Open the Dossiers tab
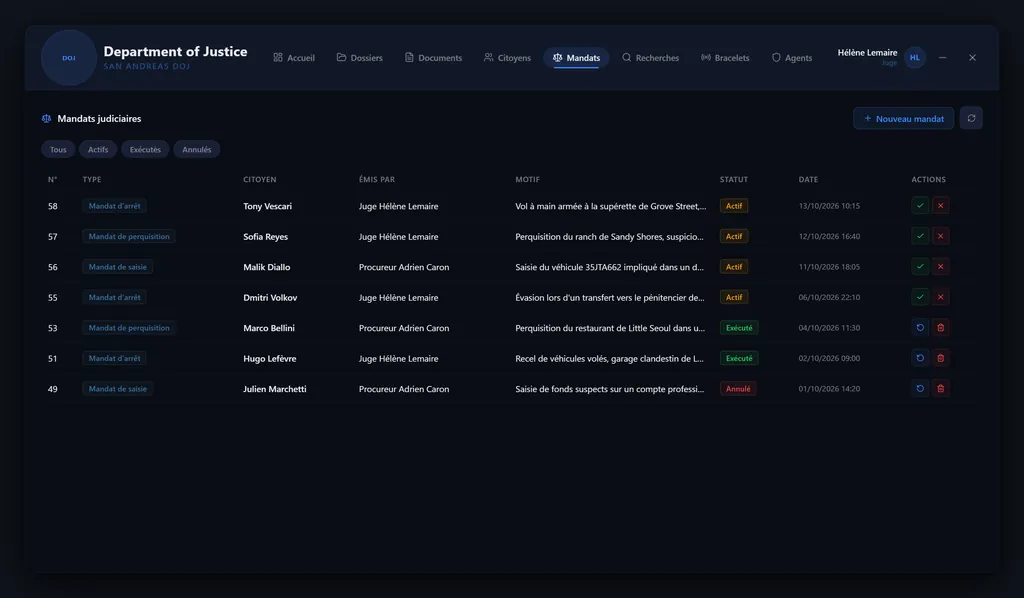 coord(360,57)
